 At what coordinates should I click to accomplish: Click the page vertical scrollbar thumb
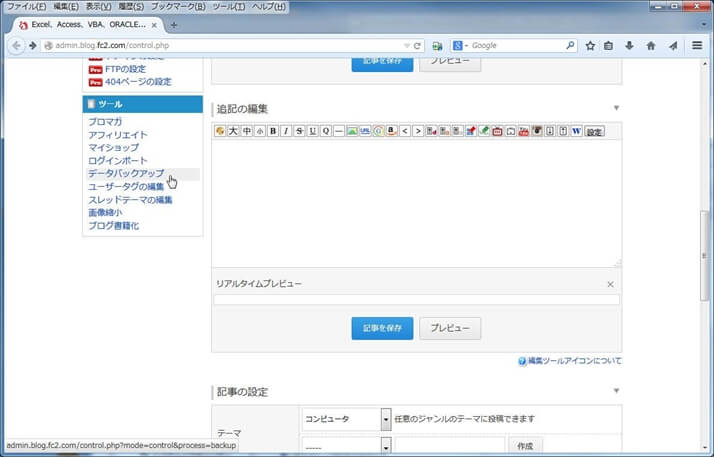click(x=704, y=255)
